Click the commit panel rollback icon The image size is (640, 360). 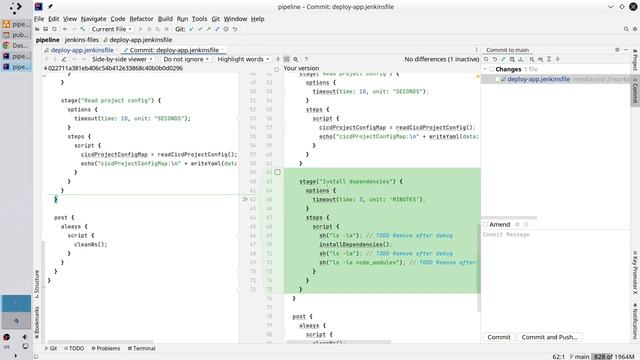click(x=495, y=59)
